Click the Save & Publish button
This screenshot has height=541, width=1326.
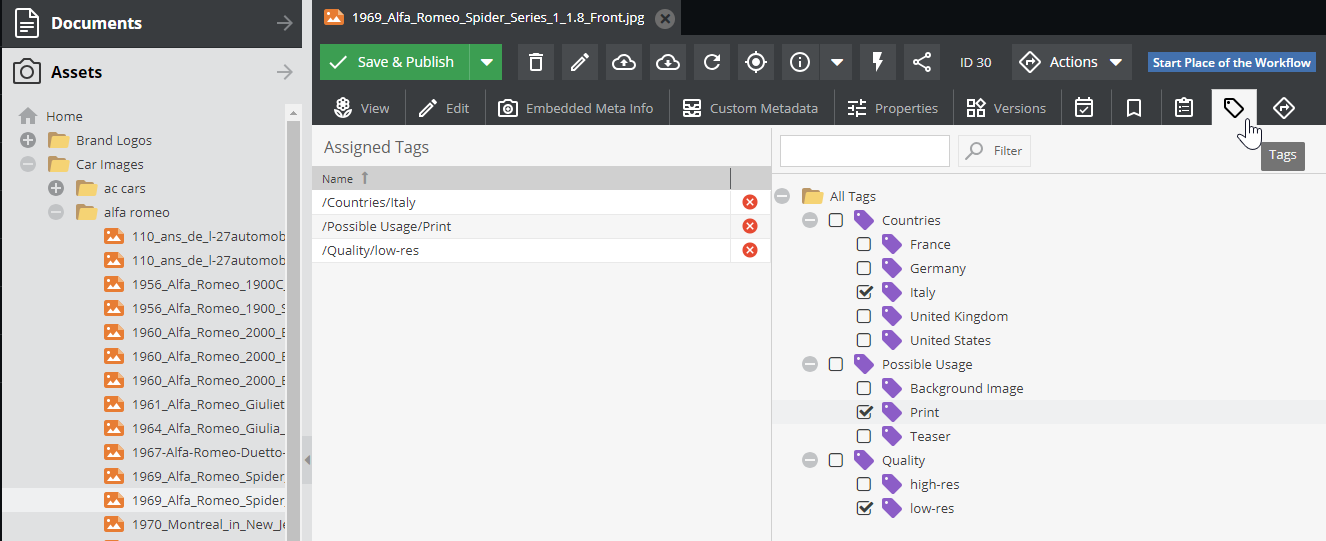[394, 62]
